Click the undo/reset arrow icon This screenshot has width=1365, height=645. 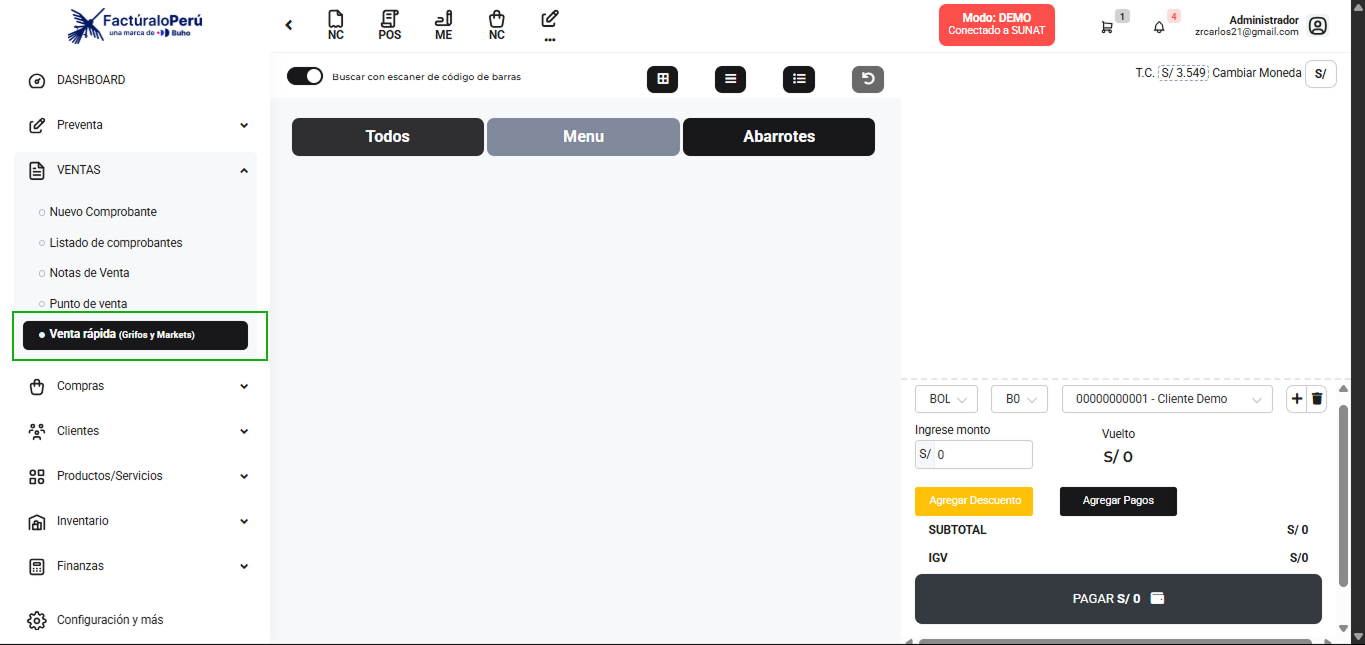tap(868, 79)
